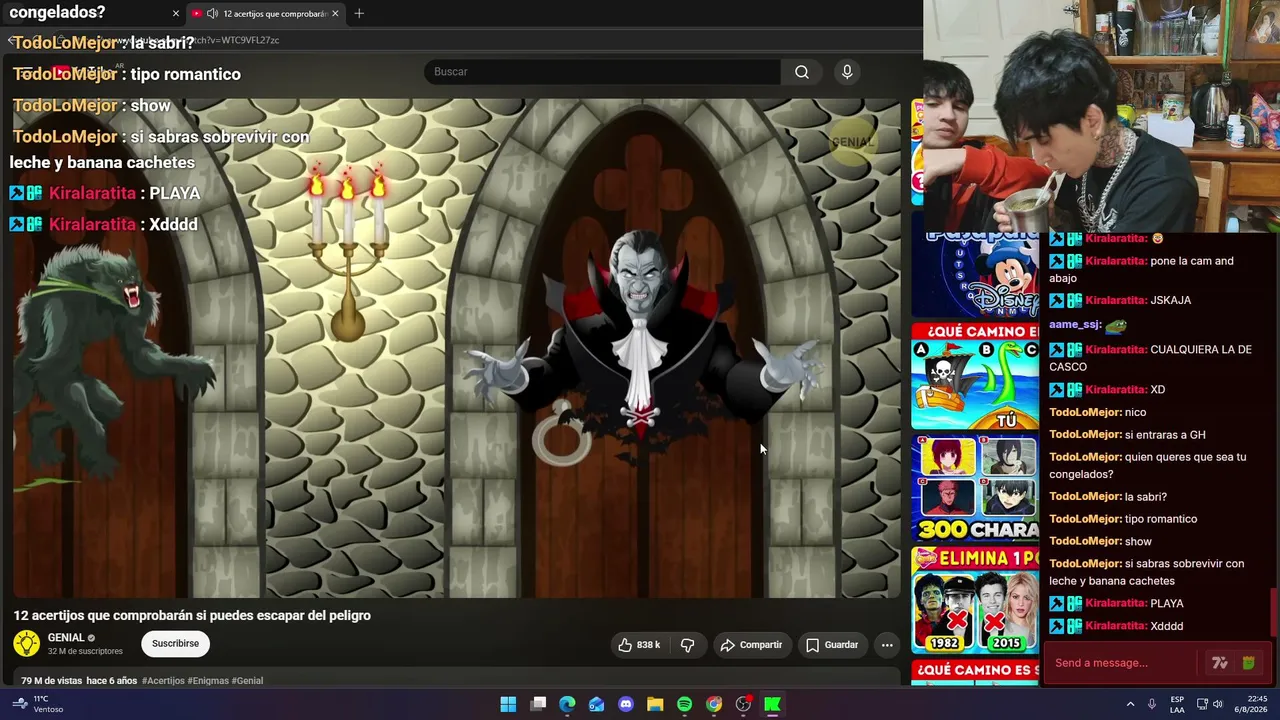Open new browser tab with plus
This screenshot has width=1280, height=720.
359,13
